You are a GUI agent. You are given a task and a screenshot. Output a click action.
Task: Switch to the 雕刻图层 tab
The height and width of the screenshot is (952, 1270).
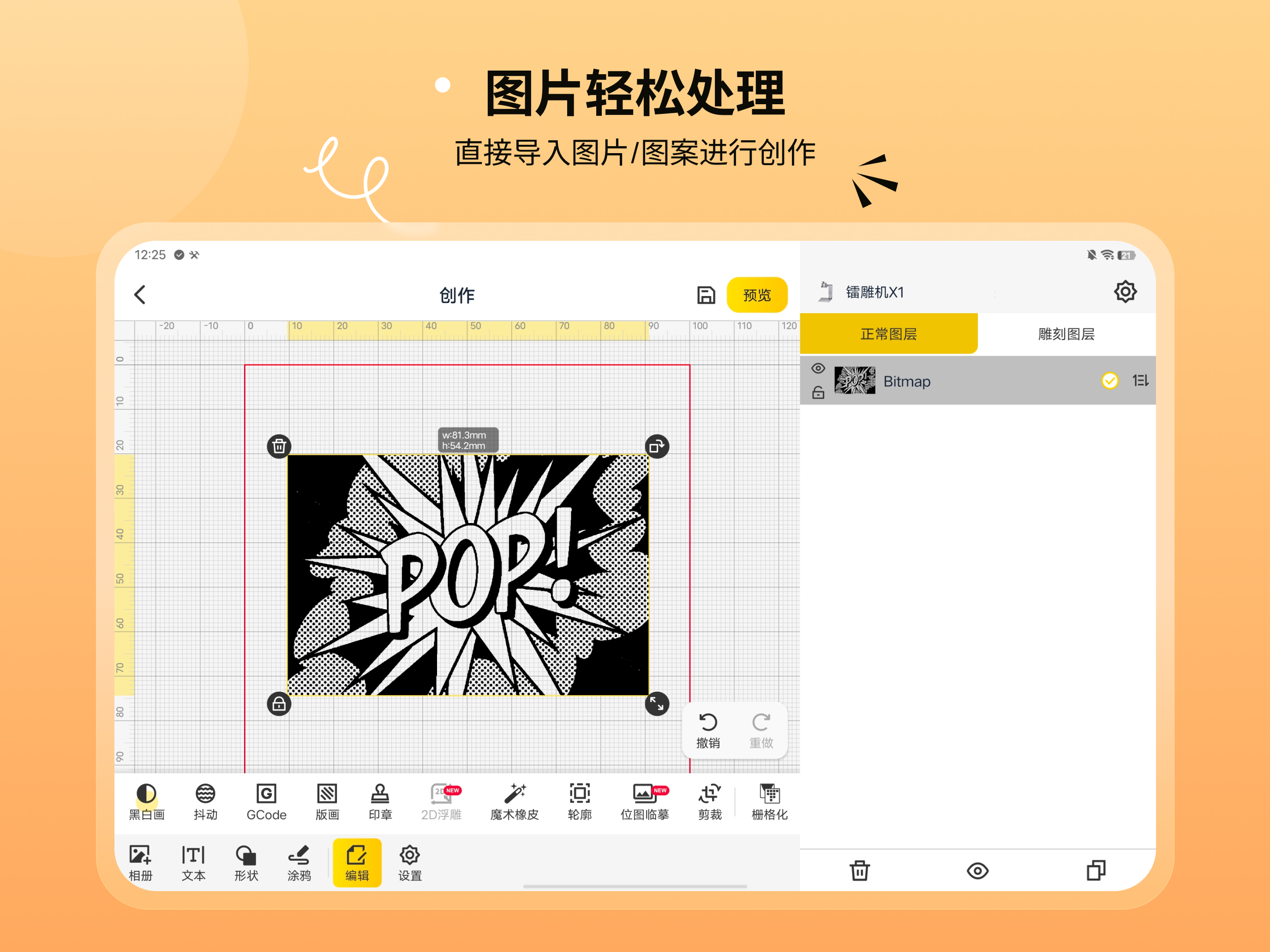coord(1066,333)
